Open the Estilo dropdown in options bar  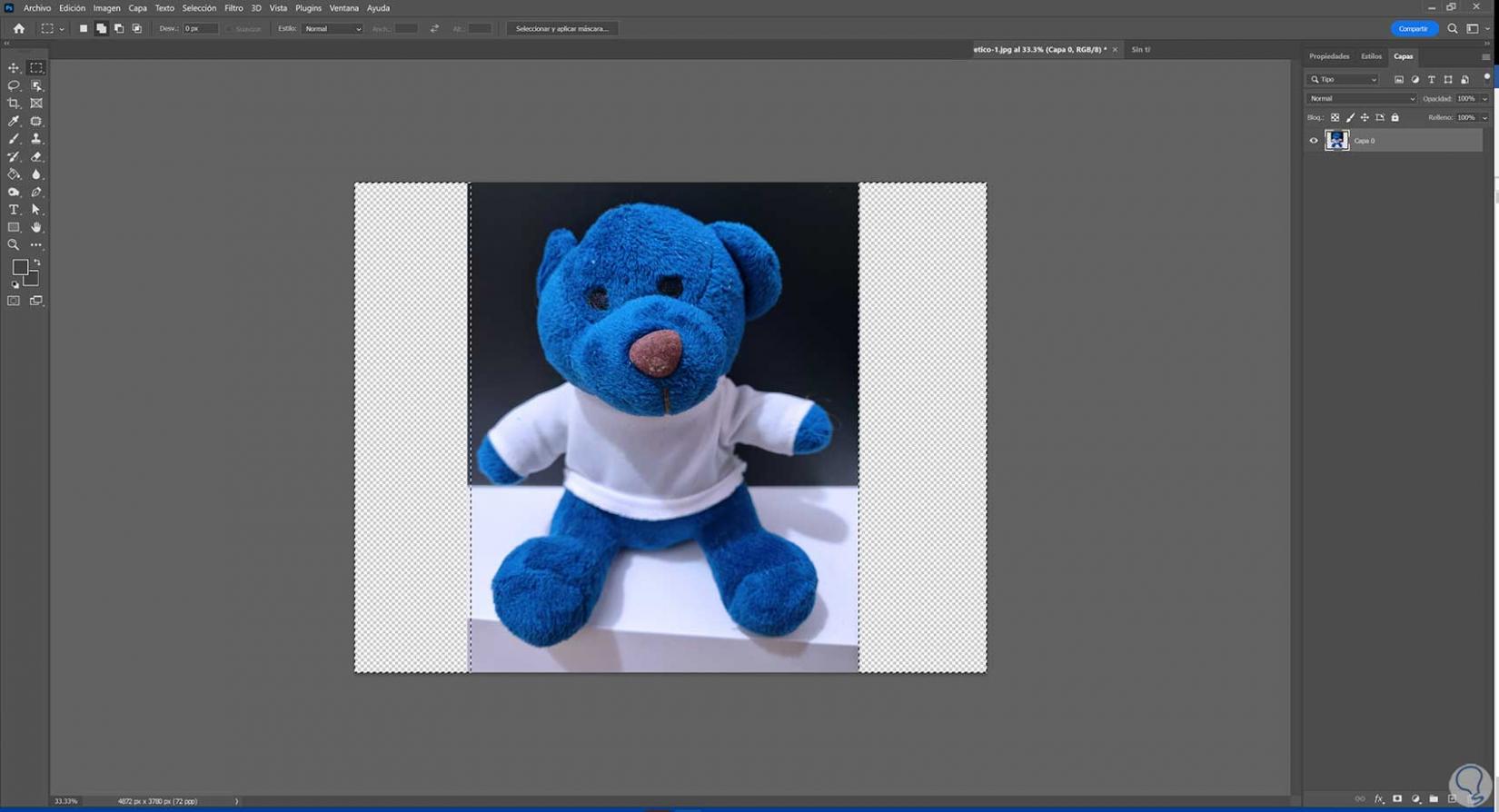333,29
